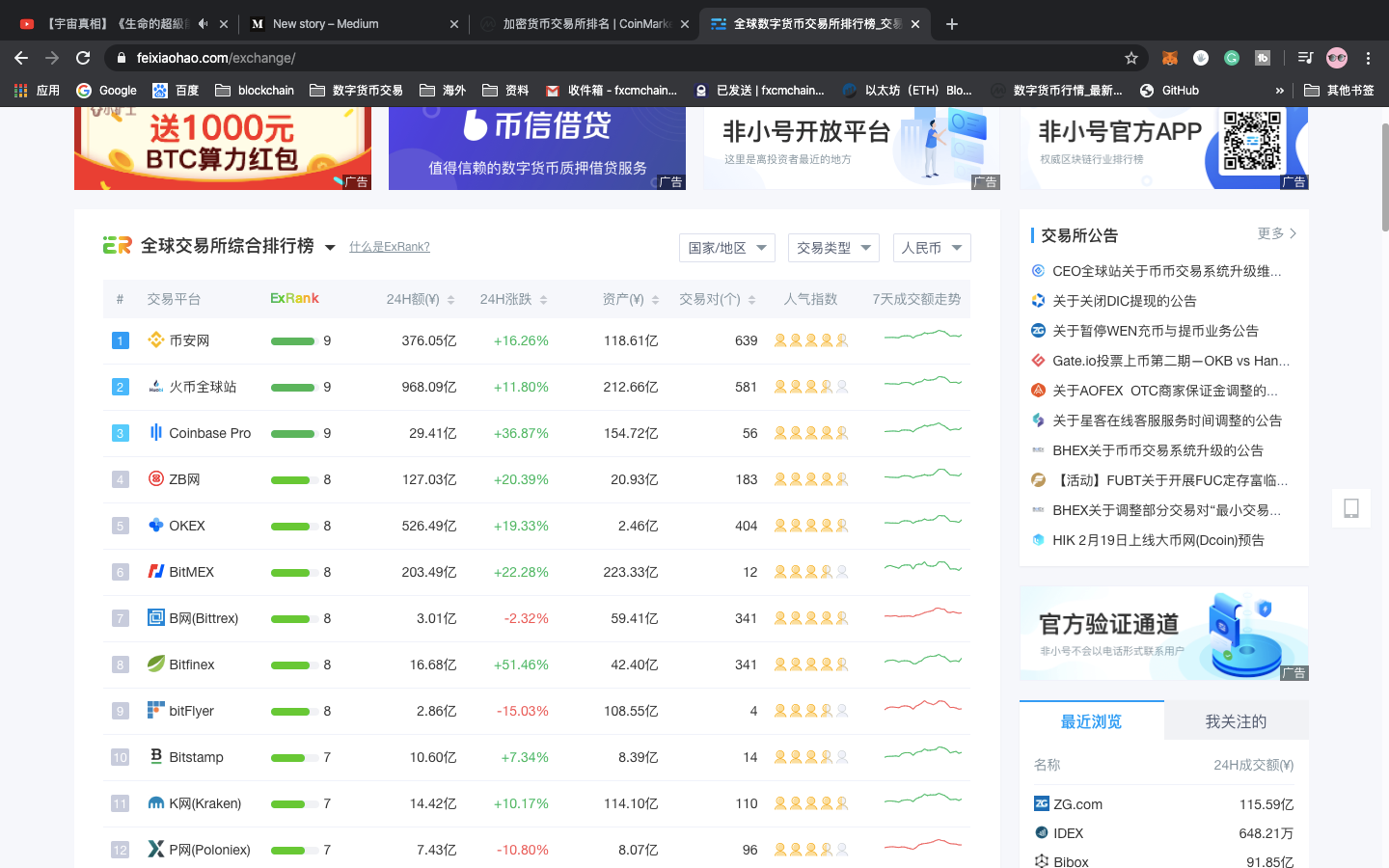Open the 非小号开放平台 banner
1389x868 pixels.
852,149
